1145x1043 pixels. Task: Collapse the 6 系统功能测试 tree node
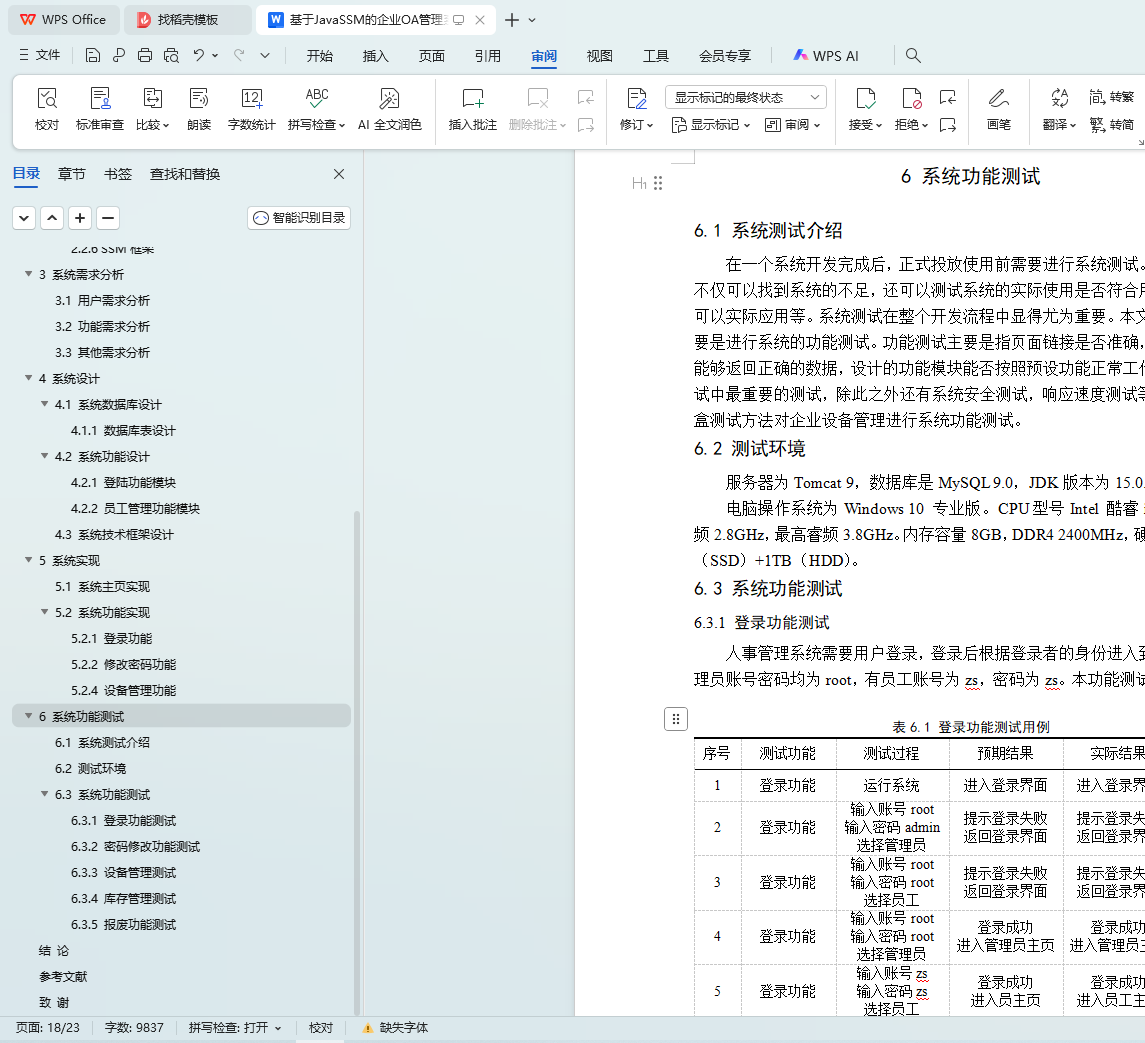pos(28,716)
